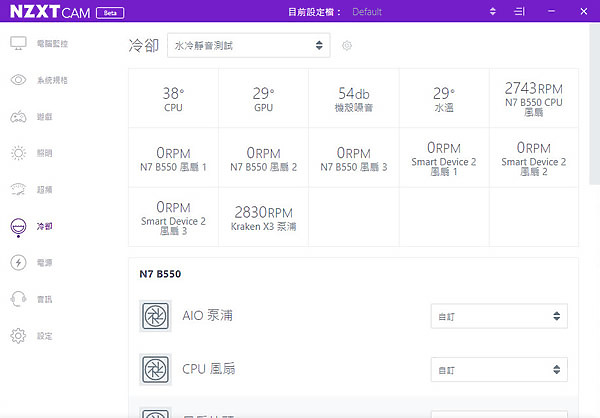This screenshot has height=418, width=600.
Task: Click the fan icon next to AIO 泵浦
Action: 155,316
